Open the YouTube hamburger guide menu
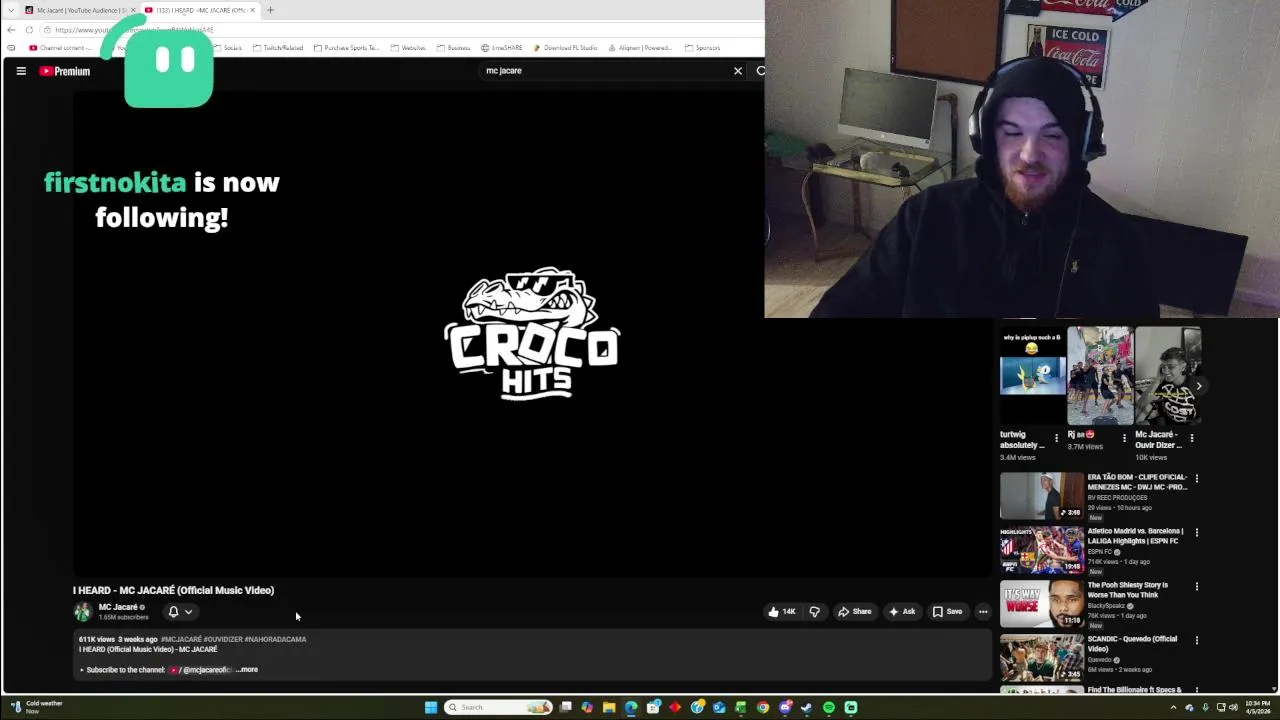 (x=21, y=71)
